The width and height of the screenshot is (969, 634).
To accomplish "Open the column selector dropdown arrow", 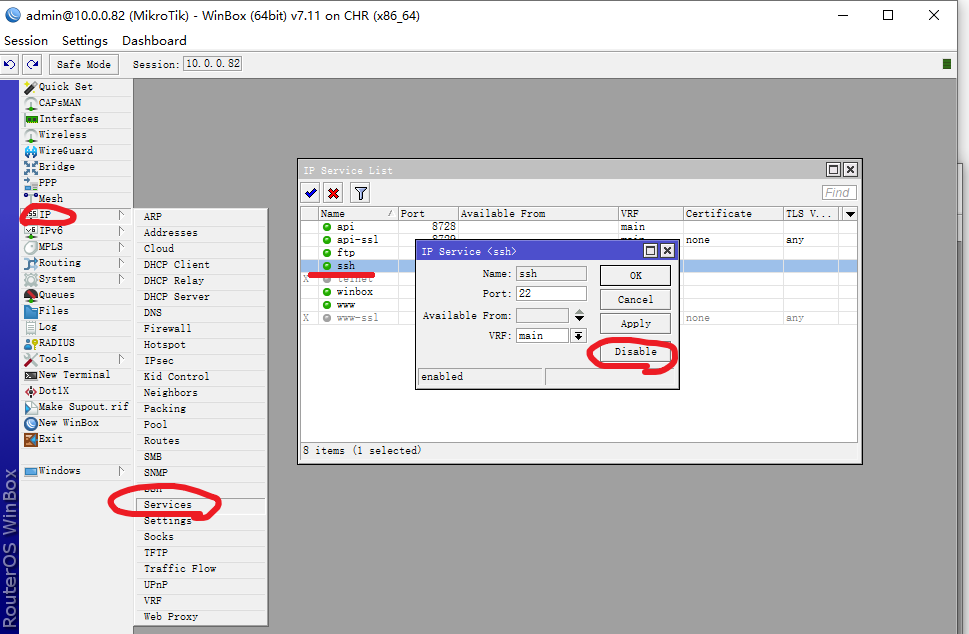I will coord(850,214).
